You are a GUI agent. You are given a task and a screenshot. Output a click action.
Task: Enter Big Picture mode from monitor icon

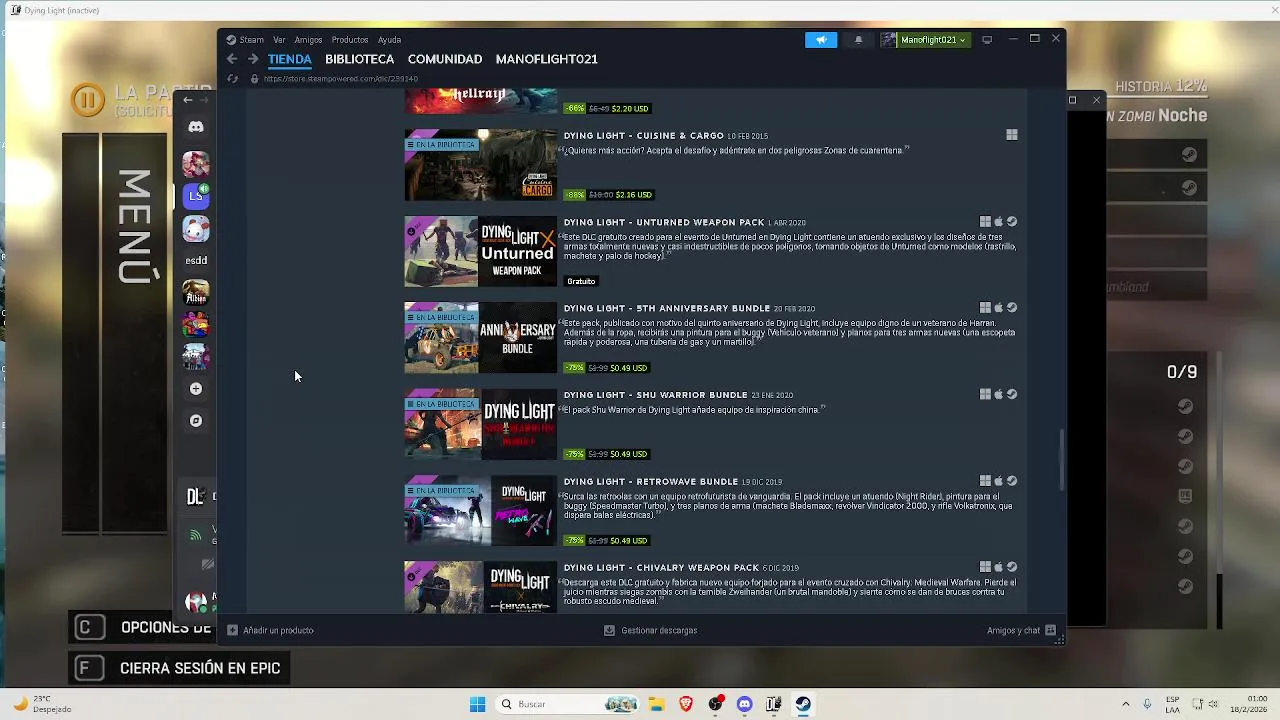(x=987, y=40)
